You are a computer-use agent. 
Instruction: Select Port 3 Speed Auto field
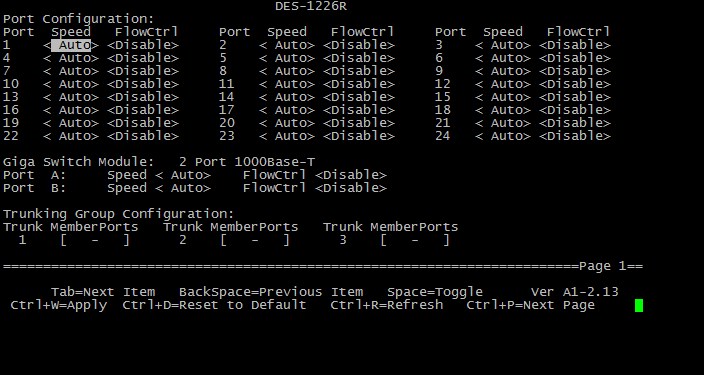(503, 45)
